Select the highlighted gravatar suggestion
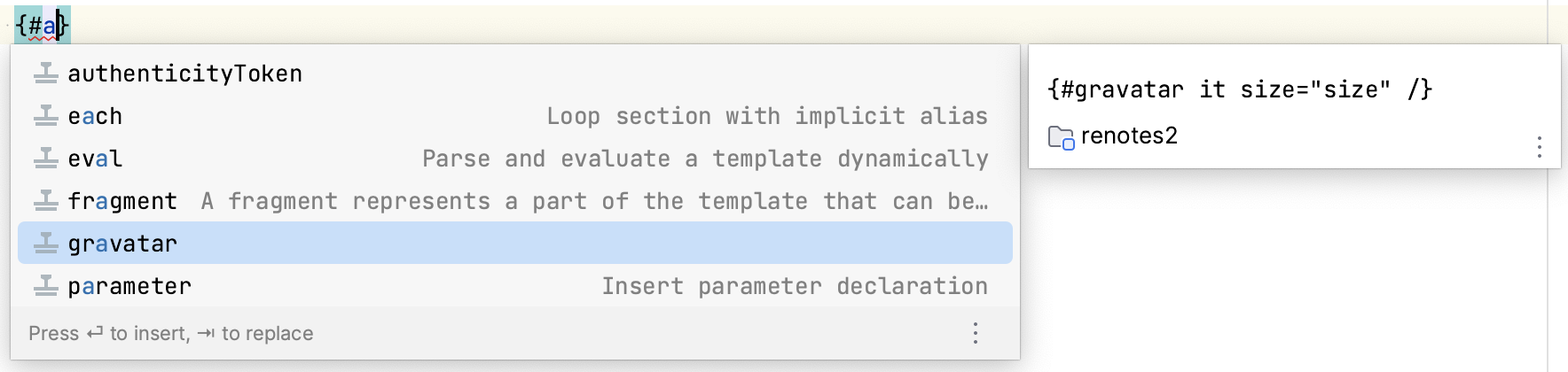 click(515, 243)
